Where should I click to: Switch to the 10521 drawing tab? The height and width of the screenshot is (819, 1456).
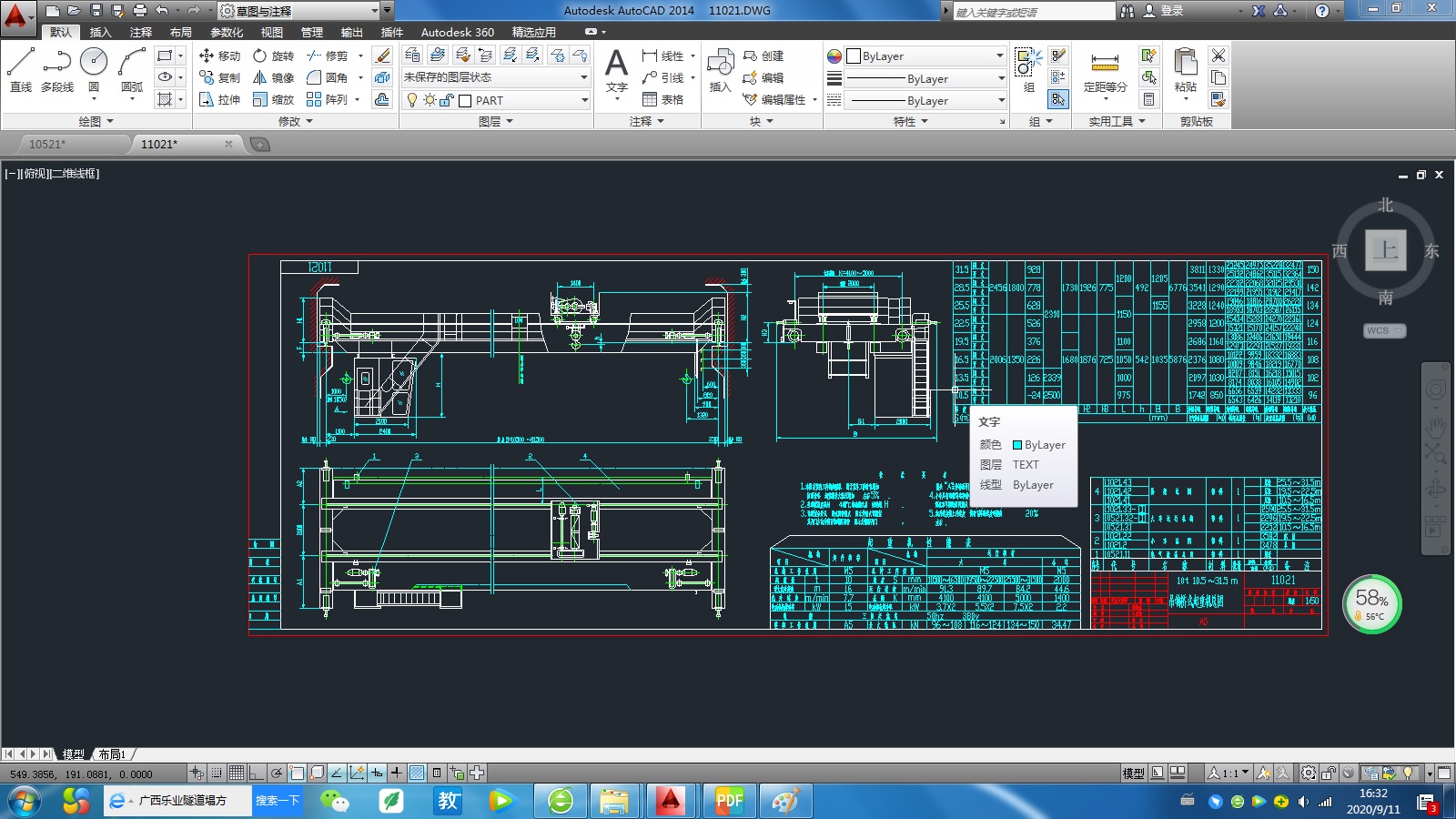tap(47, 144)
